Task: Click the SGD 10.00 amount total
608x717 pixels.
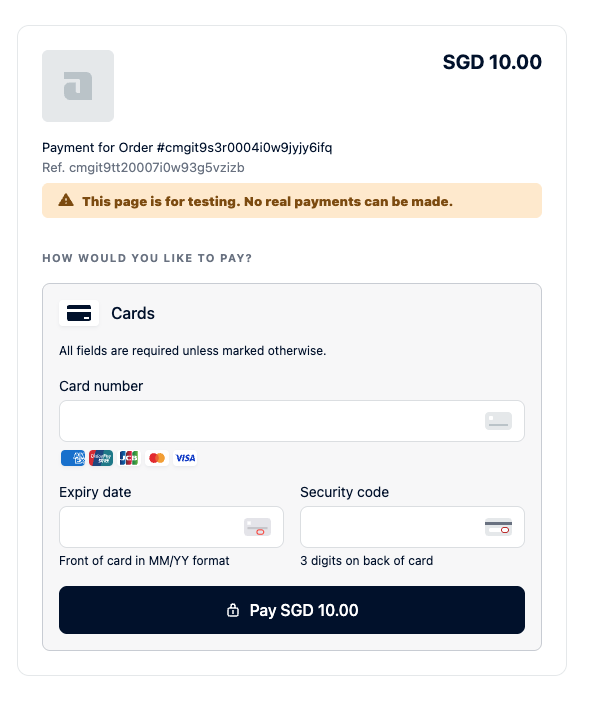Action: (x=492, y=62)
